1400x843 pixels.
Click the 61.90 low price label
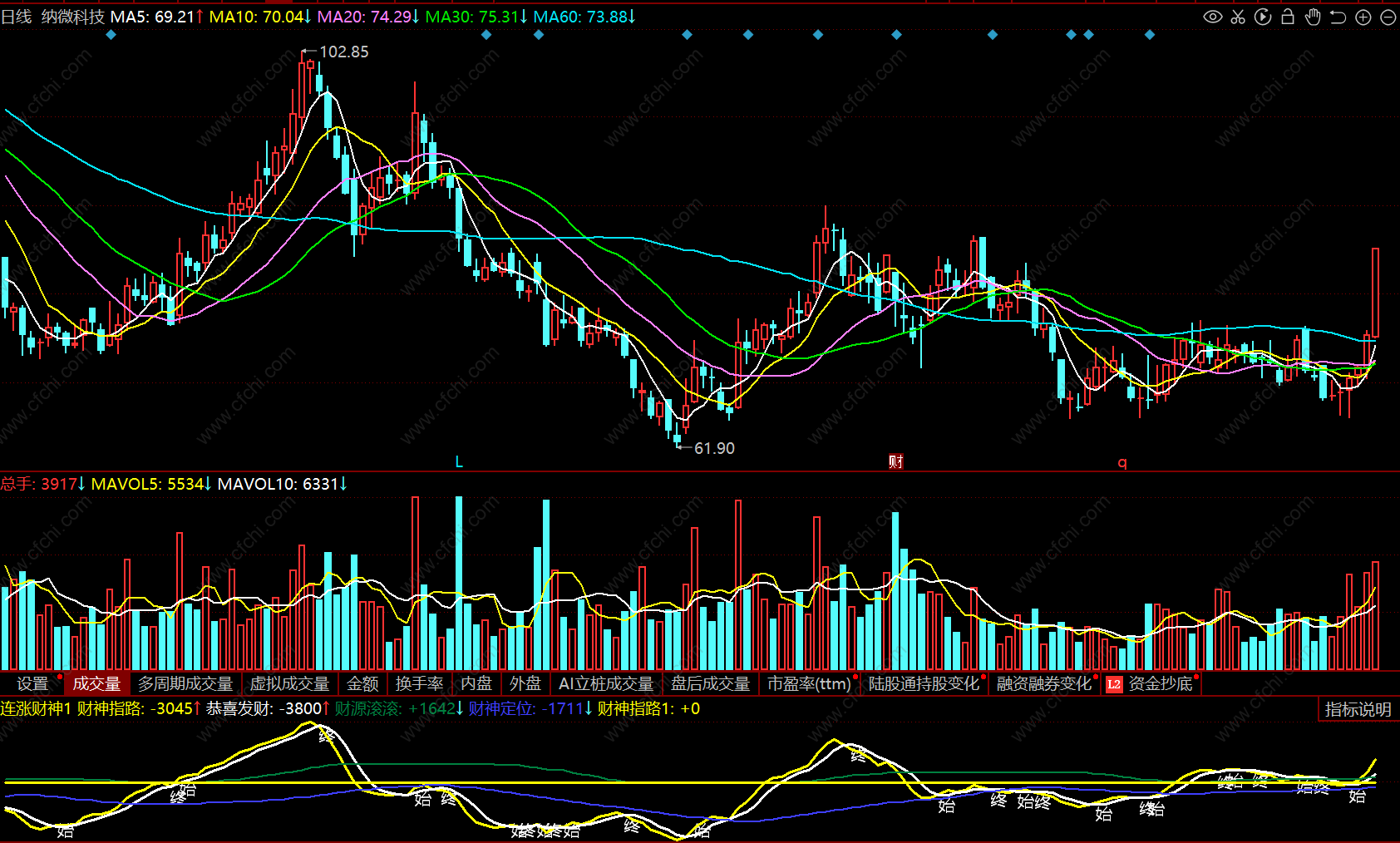tap(714, 448)
